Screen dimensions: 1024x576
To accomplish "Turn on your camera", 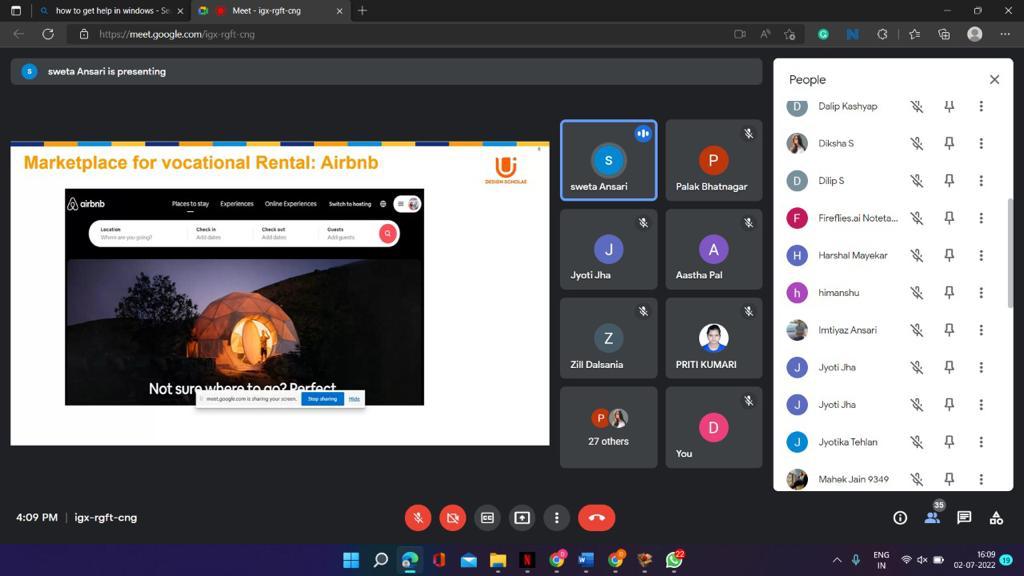I will tap(452, 517).
